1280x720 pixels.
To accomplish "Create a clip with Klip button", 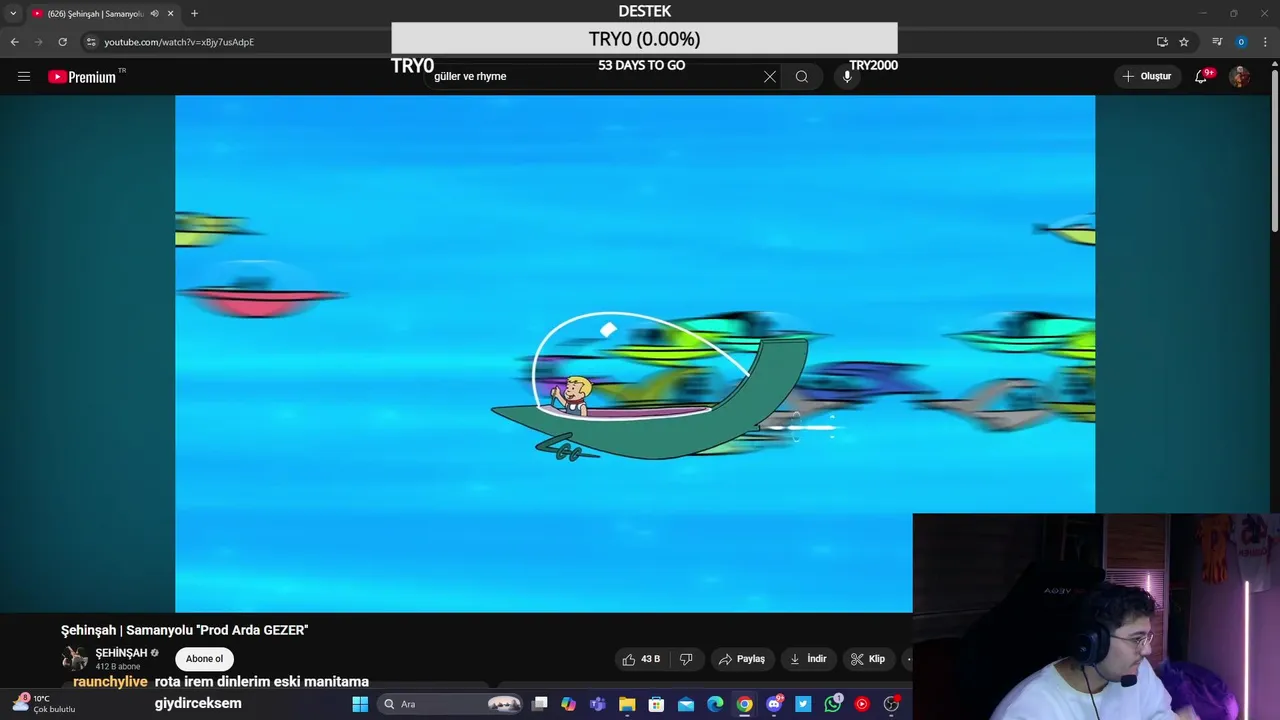I will [868, 659].
